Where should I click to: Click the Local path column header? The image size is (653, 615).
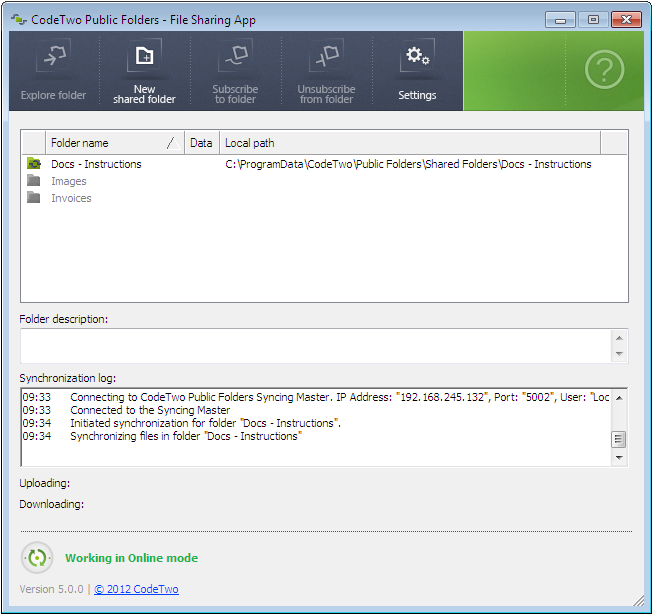click(410, 143)
